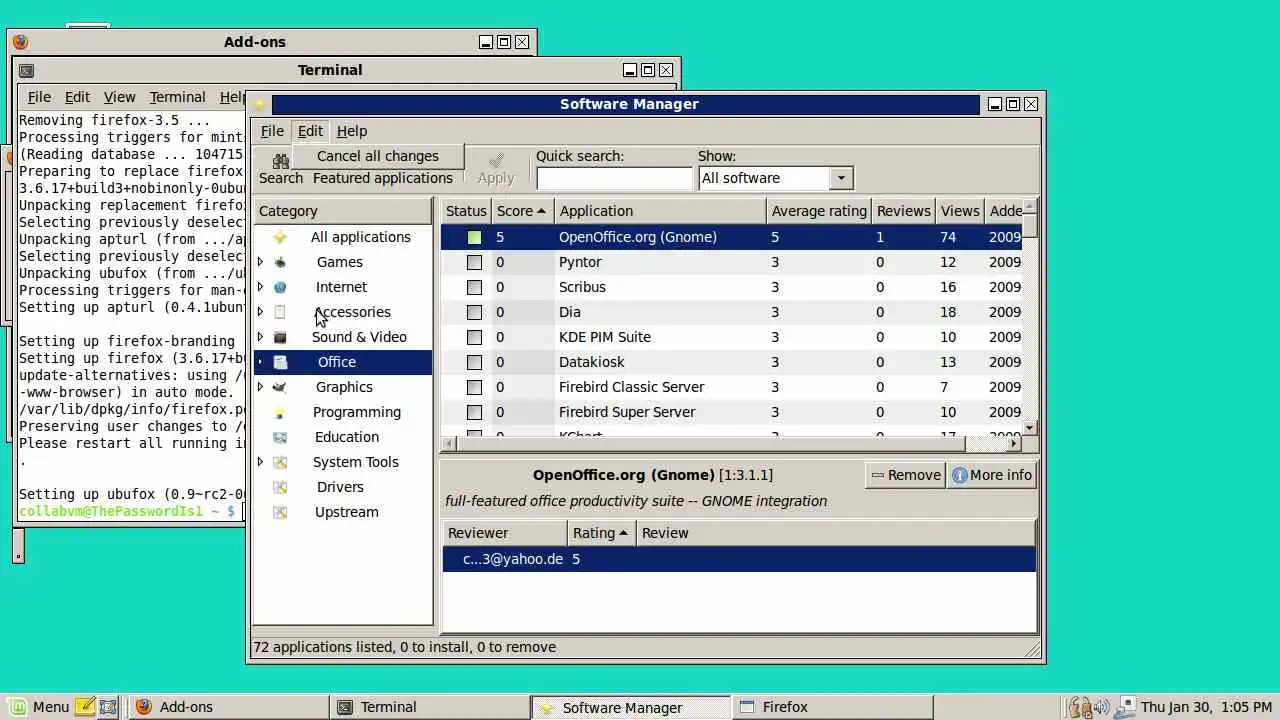Click the Office category icon
1280x720 pixels.
pos(280,362)
